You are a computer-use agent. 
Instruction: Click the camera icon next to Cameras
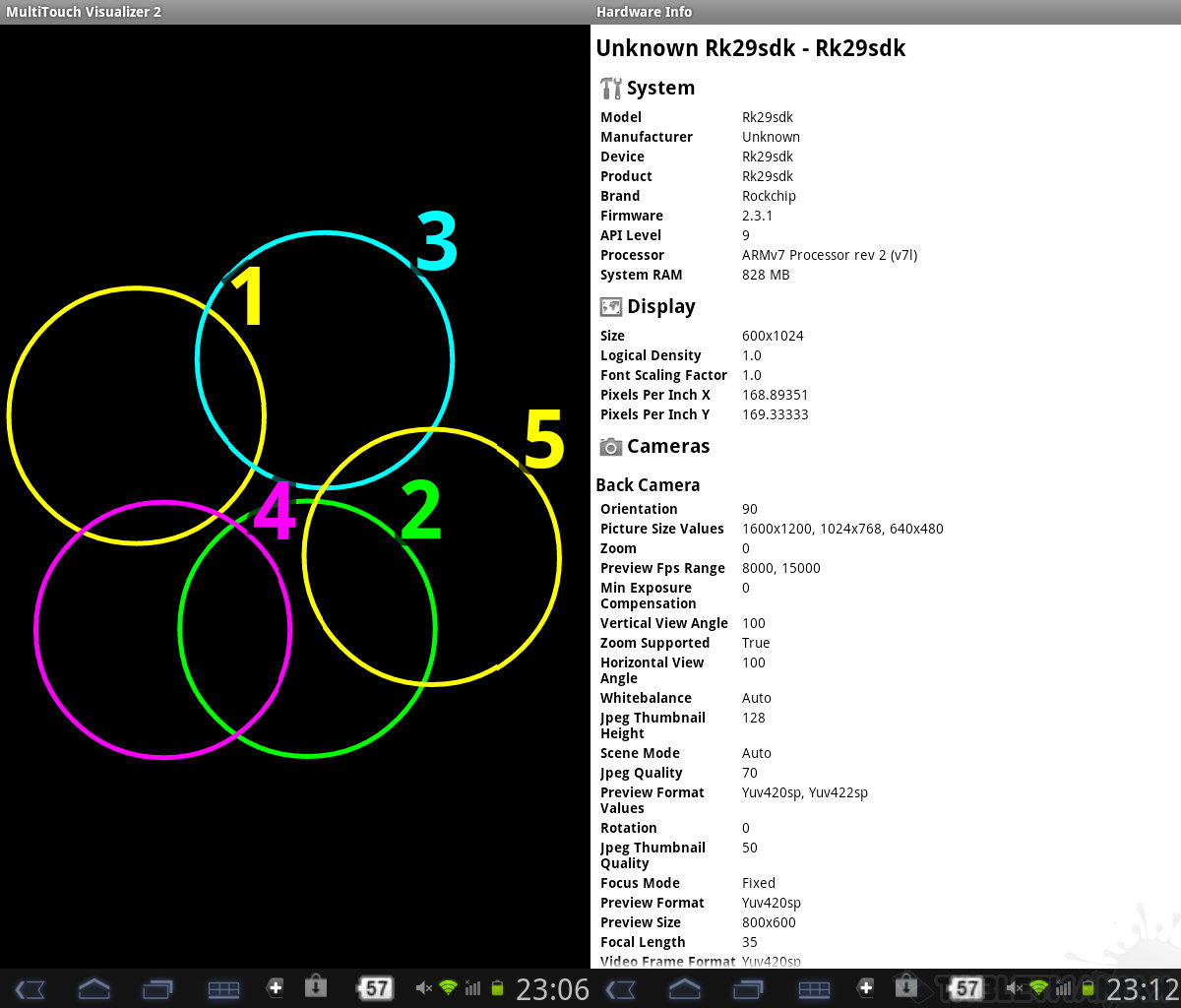[610, 447]
